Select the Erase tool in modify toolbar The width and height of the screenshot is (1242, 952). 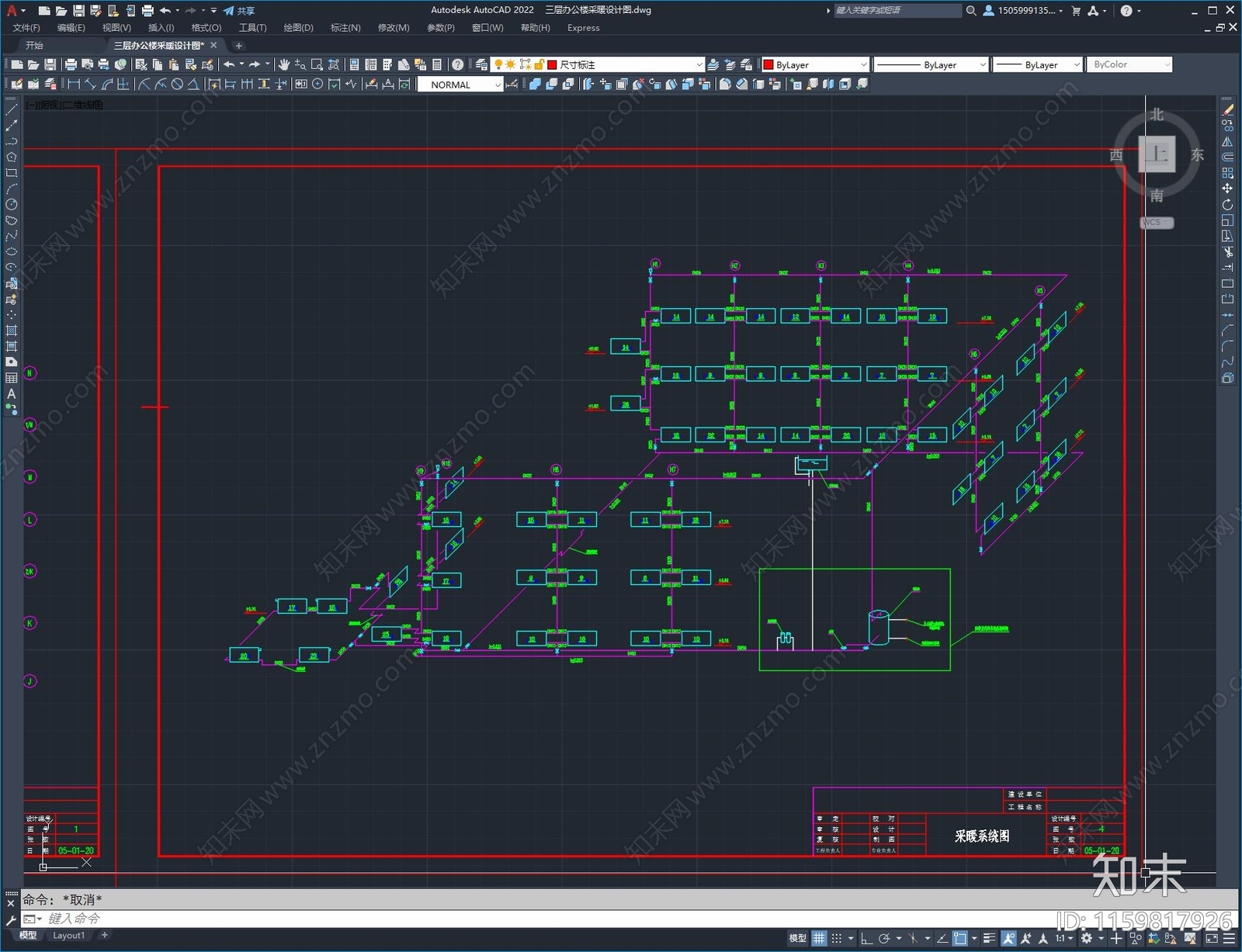click(x=1227, y=110)
